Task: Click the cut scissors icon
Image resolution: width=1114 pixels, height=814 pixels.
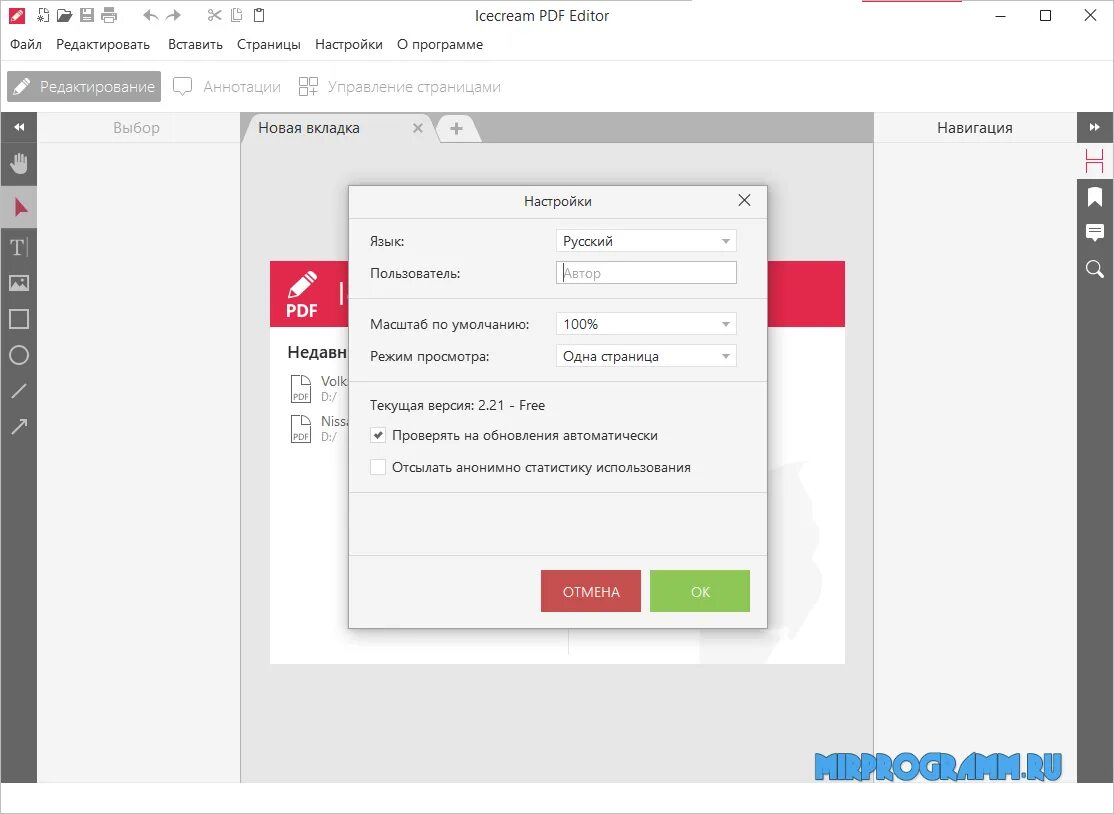Action: pos(215,15)
